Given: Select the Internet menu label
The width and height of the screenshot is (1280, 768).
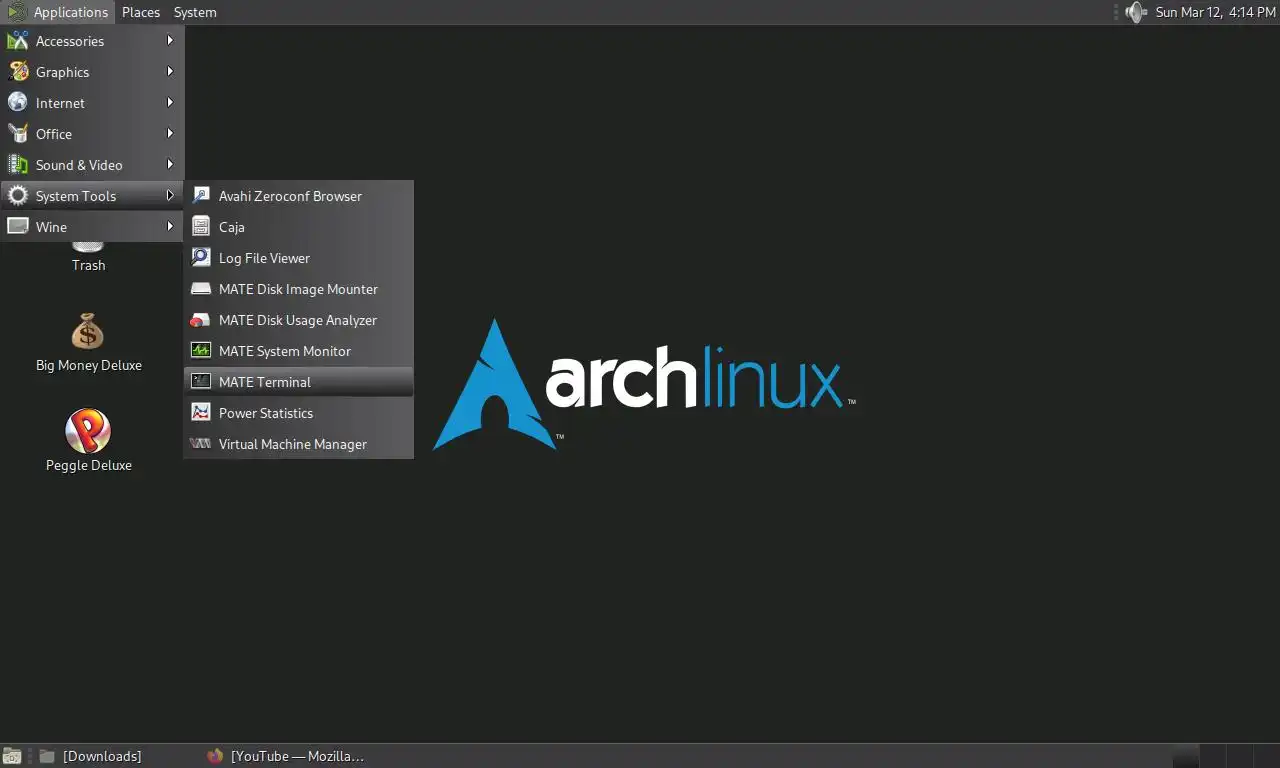Looking at the screenshot, I should click(60, 103).
